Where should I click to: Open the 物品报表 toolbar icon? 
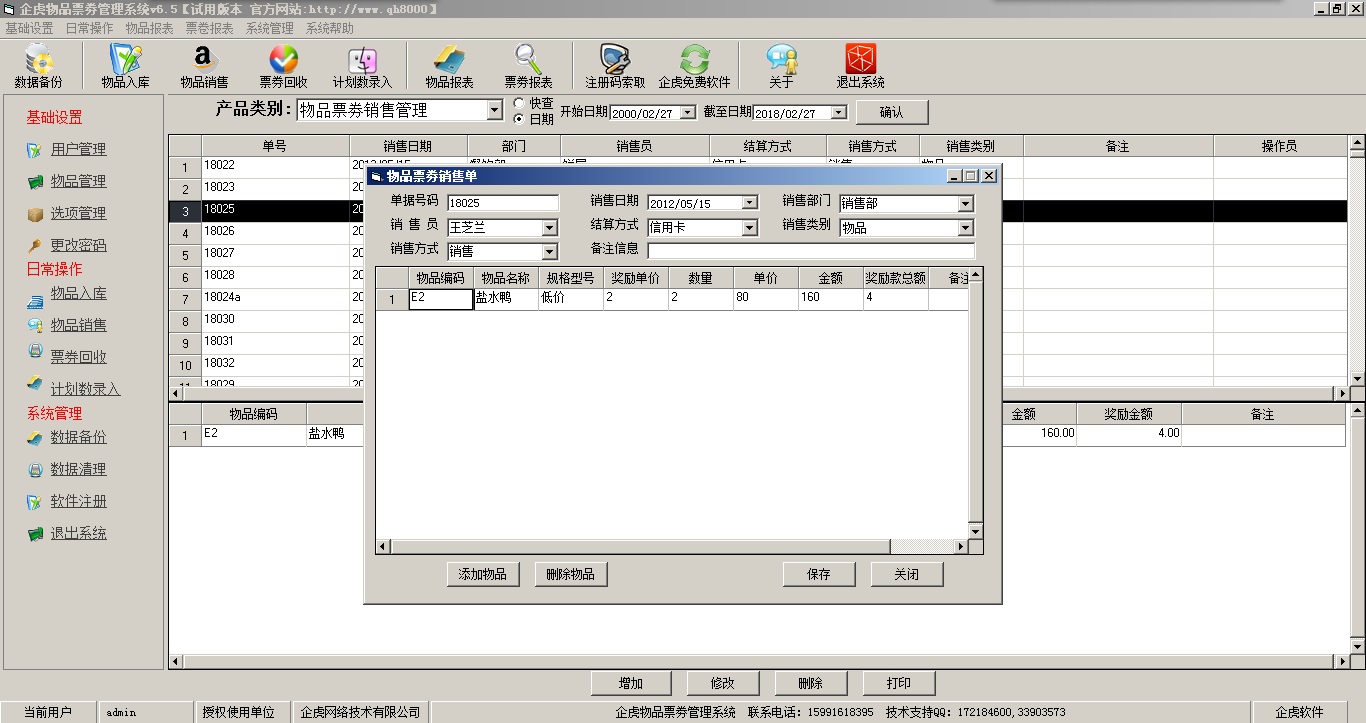click(x=449, y=67)
